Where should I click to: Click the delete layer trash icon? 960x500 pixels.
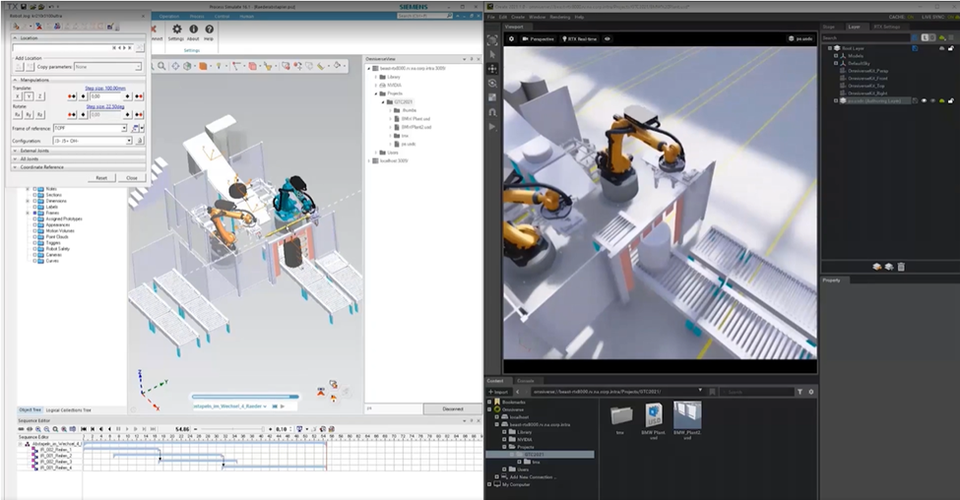(x=901, y=267)
